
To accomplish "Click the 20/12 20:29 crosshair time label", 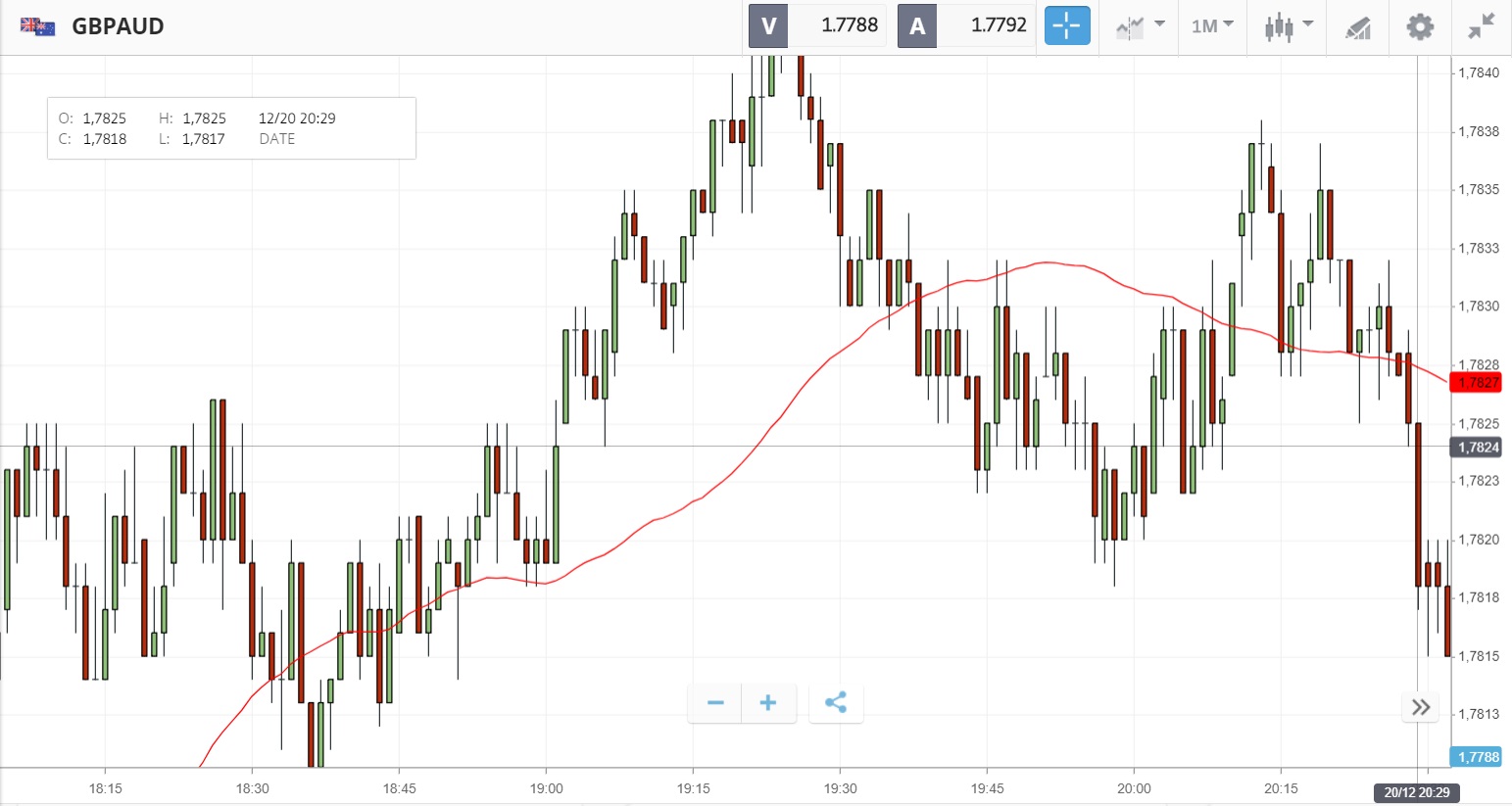I will coord(1416,792).
